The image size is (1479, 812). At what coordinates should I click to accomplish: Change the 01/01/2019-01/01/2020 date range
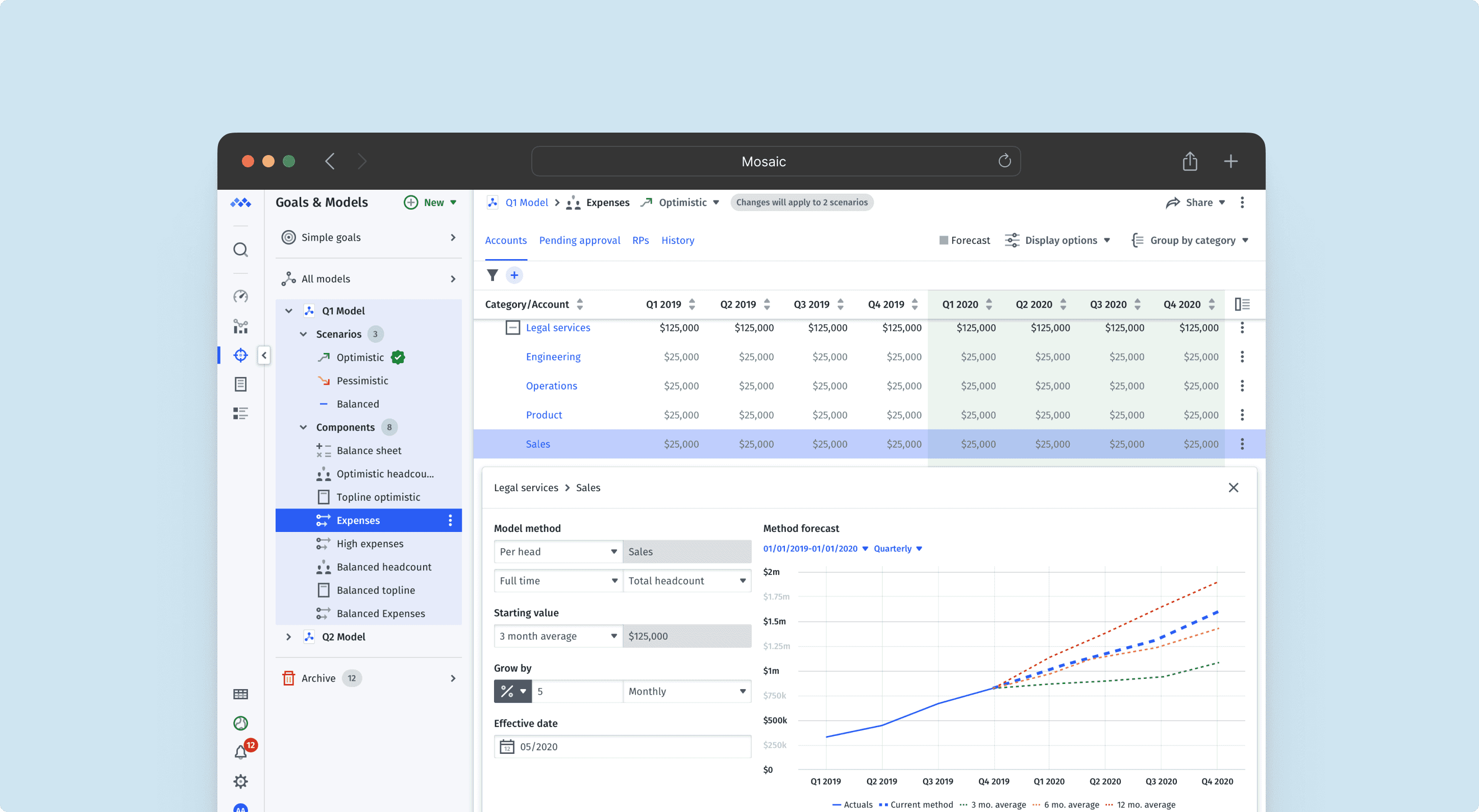[816, 549]
